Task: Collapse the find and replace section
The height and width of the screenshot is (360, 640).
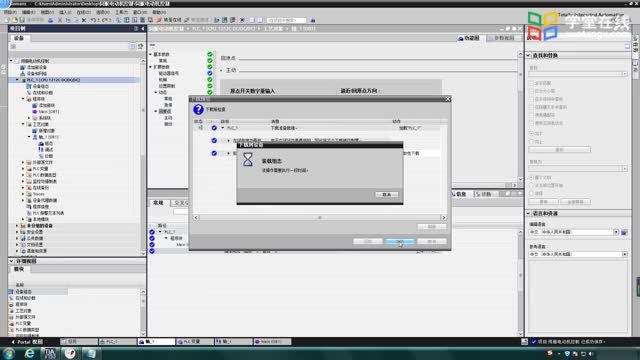Action: coord(529,56)
